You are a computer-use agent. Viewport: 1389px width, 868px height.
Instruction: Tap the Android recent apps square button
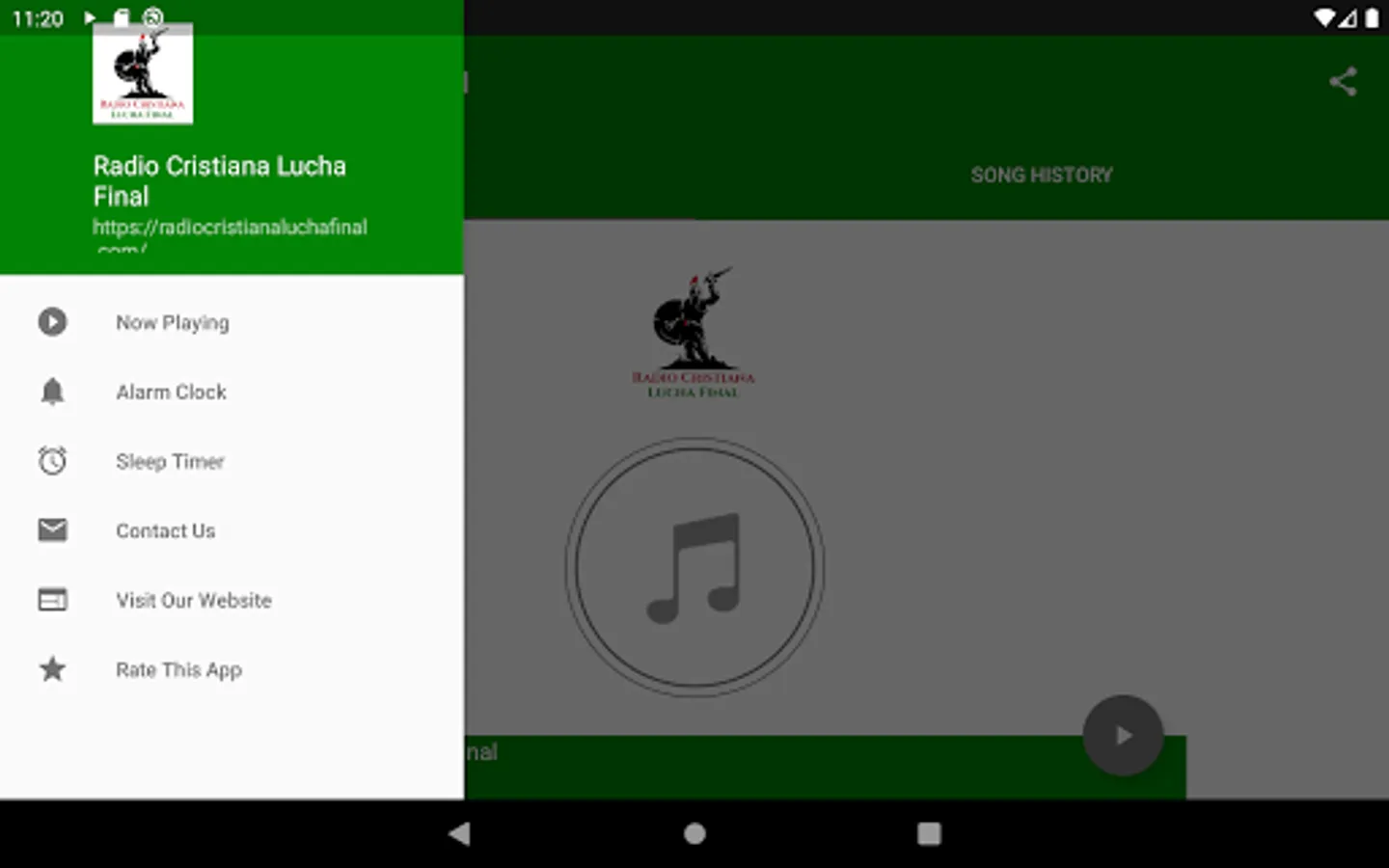click(929, 833)
